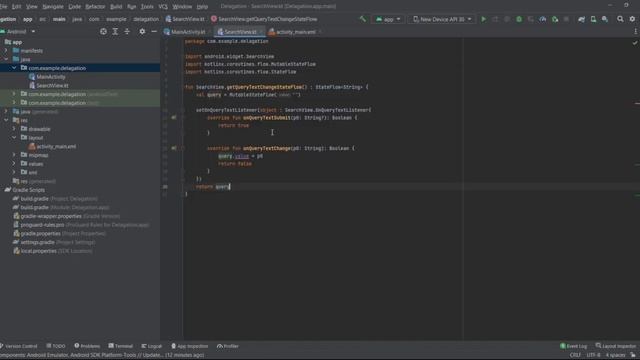This screenshot has height=360, width=640.
Task: Switch to the activity_main.xml editor tab
Action: 295,31
